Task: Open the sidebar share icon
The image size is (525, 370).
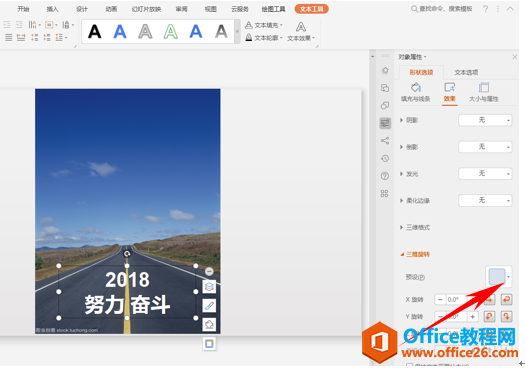Action: click(385, 141)
